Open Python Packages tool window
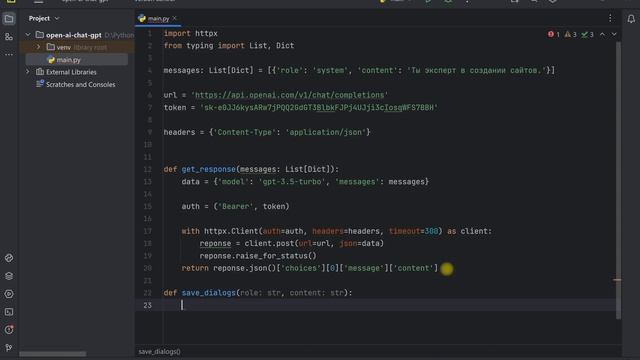This screenshot has width=640, height=360. [9, 258]
